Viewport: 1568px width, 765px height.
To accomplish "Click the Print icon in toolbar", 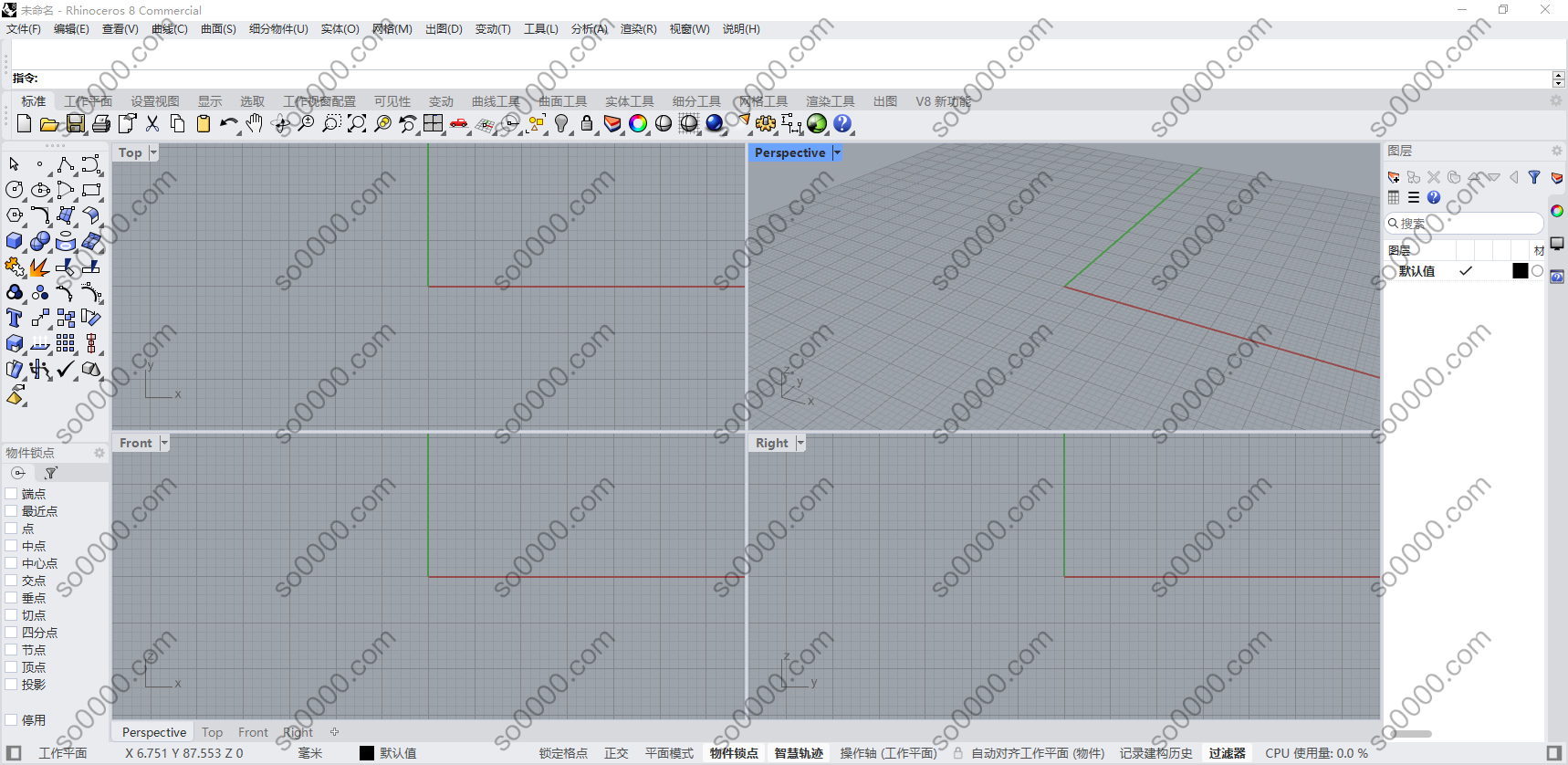I will [101, 123].
